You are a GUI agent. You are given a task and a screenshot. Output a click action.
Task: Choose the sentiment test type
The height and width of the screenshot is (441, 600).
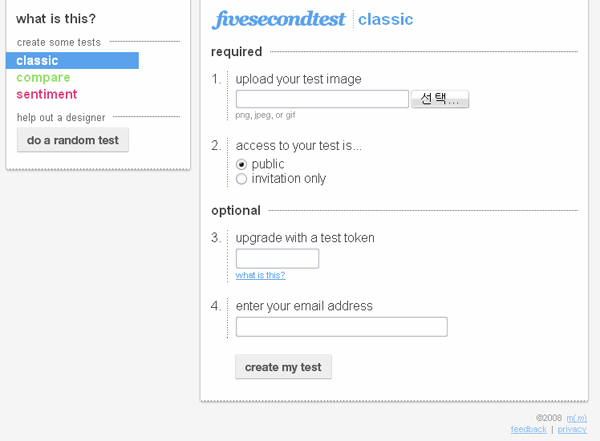[x=47, y=94]
